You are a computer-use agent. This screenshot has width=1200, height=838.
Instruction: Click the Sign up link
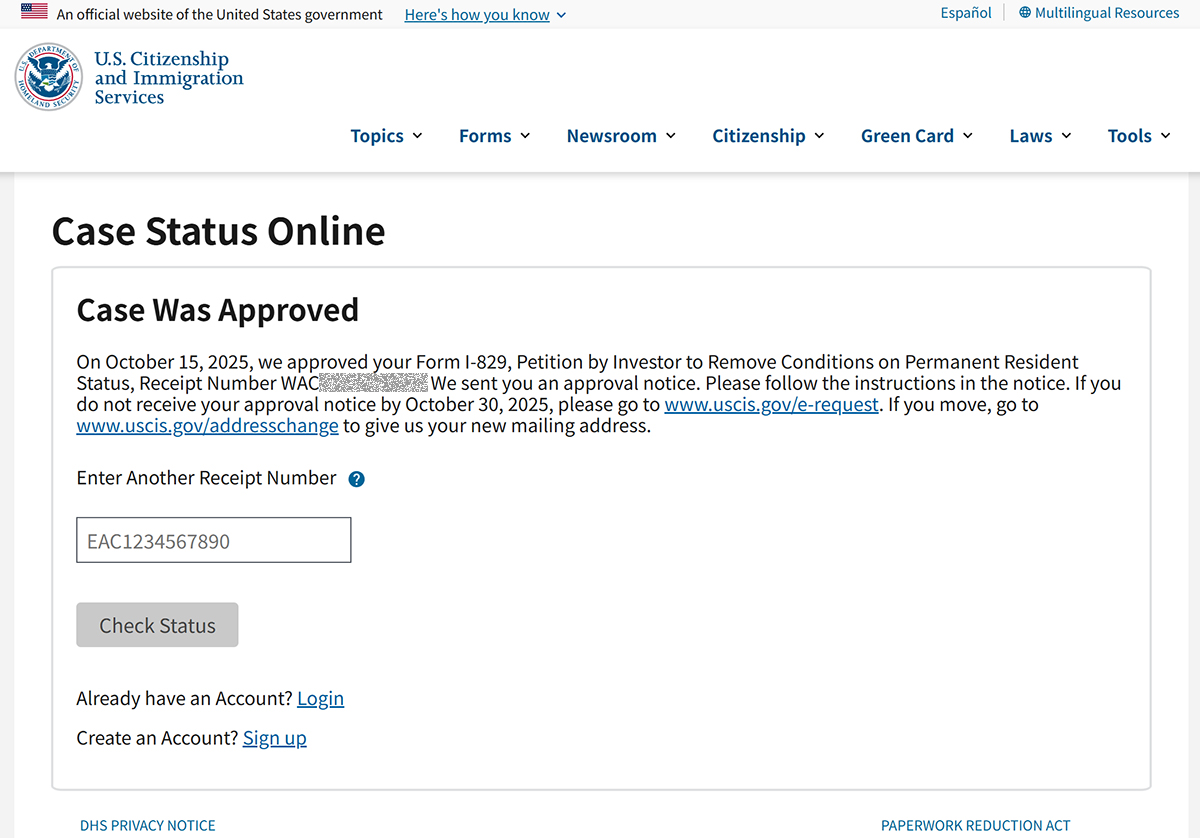pos(274,738)
